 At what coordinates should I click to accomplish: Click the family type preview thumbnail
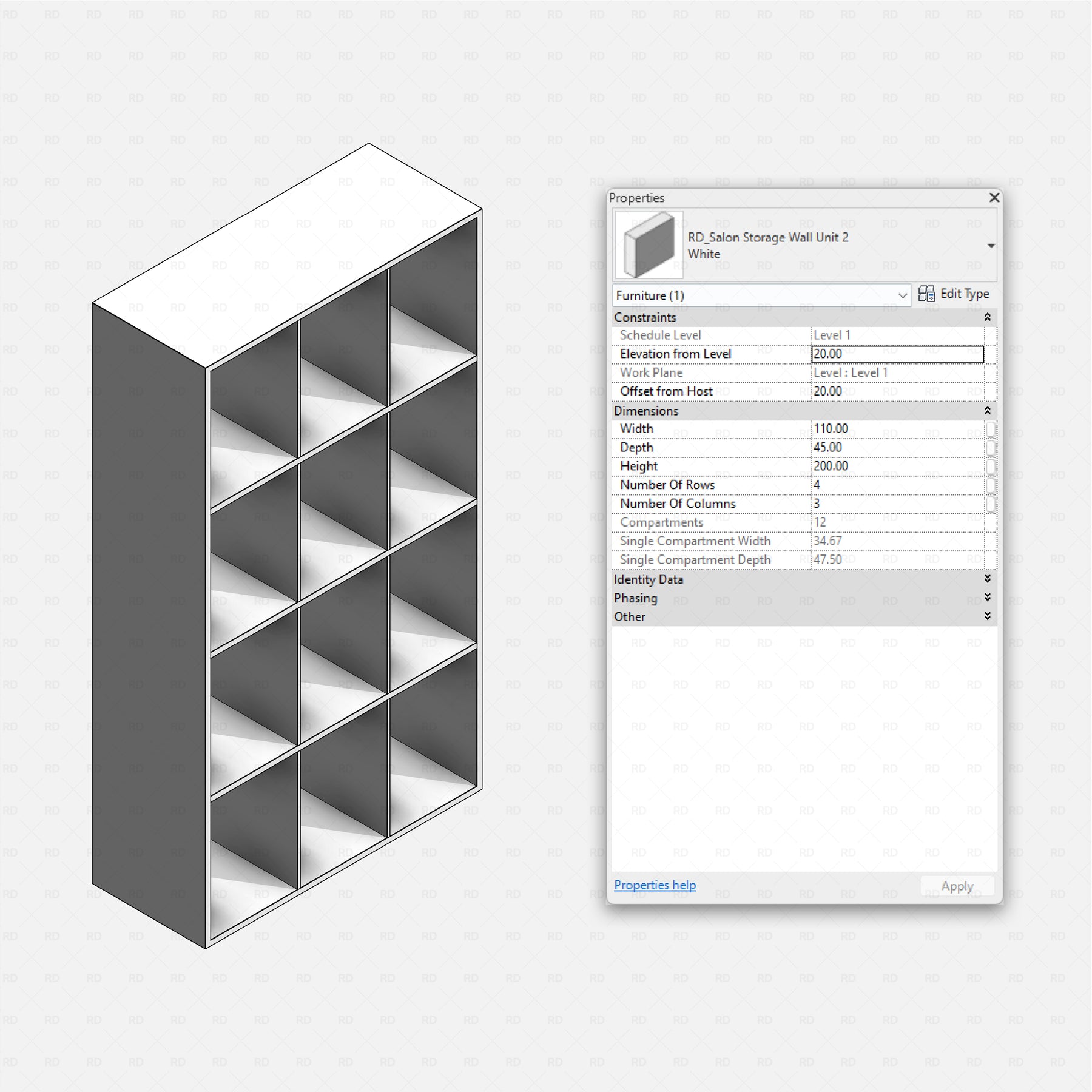pos(649,244)
